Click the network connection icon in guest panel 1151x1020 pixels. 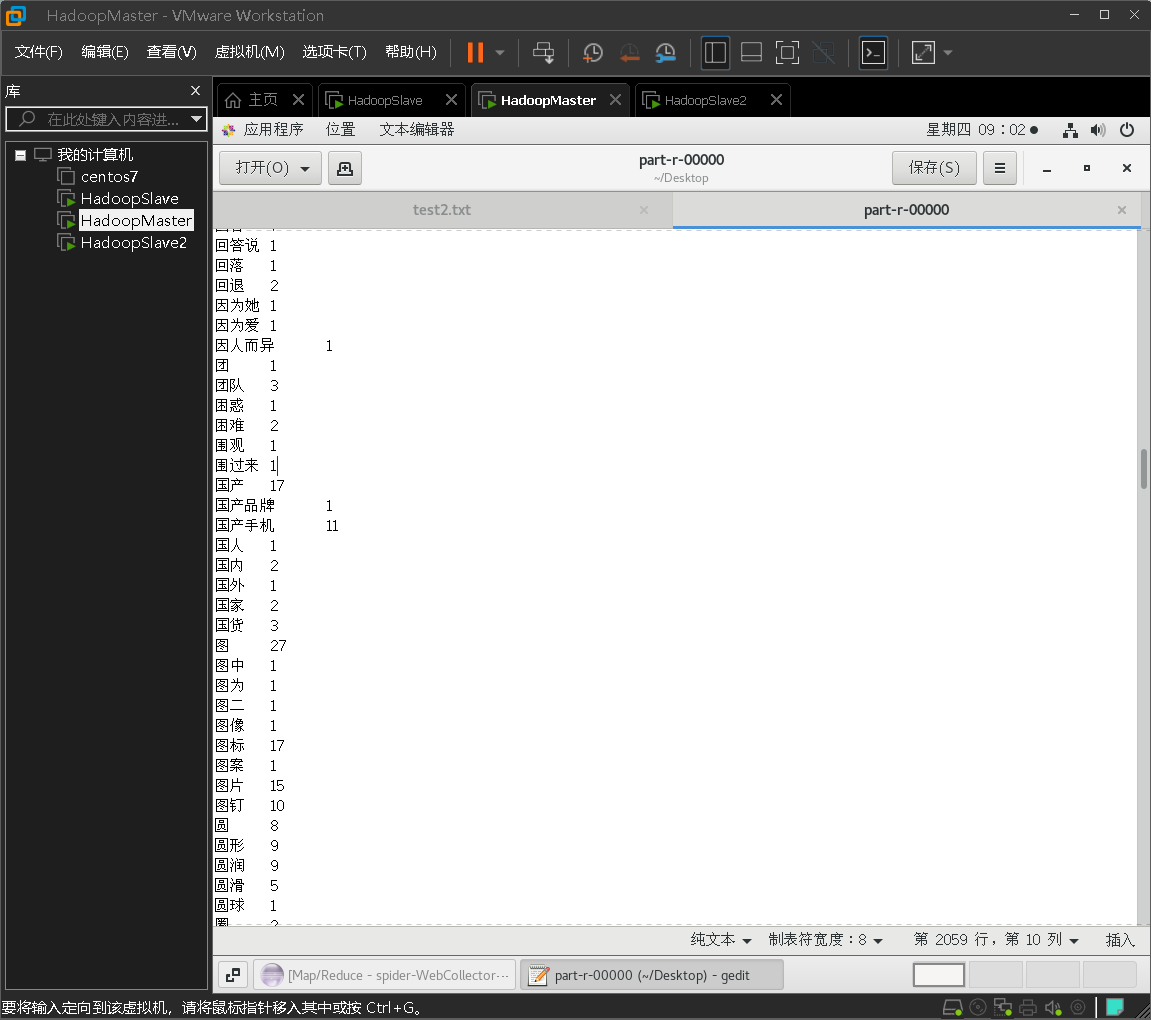[x=1070, y=131]
